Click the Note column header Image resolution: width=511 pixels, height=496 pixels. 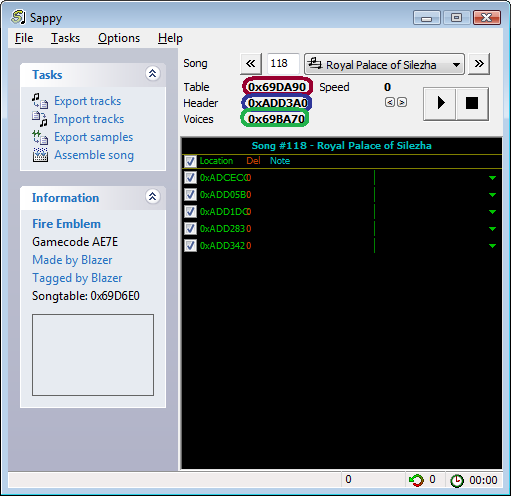click(x=280, y=161)
